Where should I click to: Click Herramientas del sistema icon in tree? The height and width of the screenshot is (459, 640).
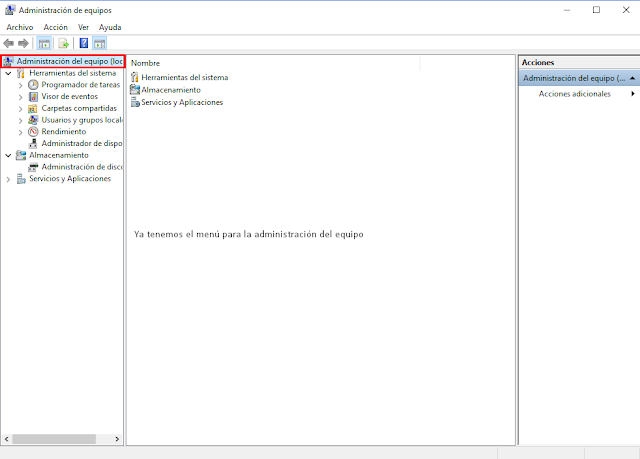[21, 73]
